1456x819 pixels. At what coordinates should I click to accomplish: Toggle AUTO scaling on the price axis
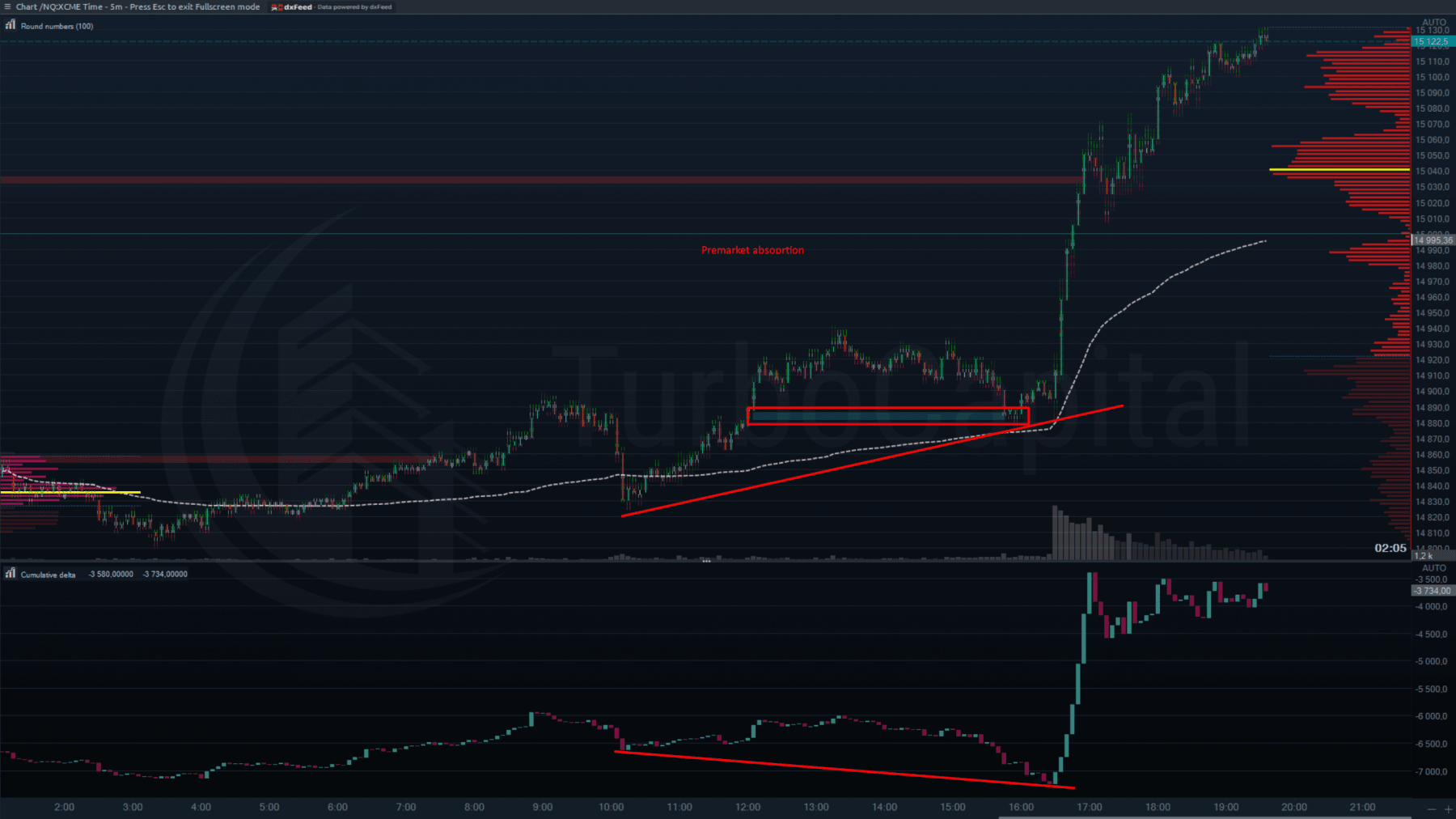1434,23
